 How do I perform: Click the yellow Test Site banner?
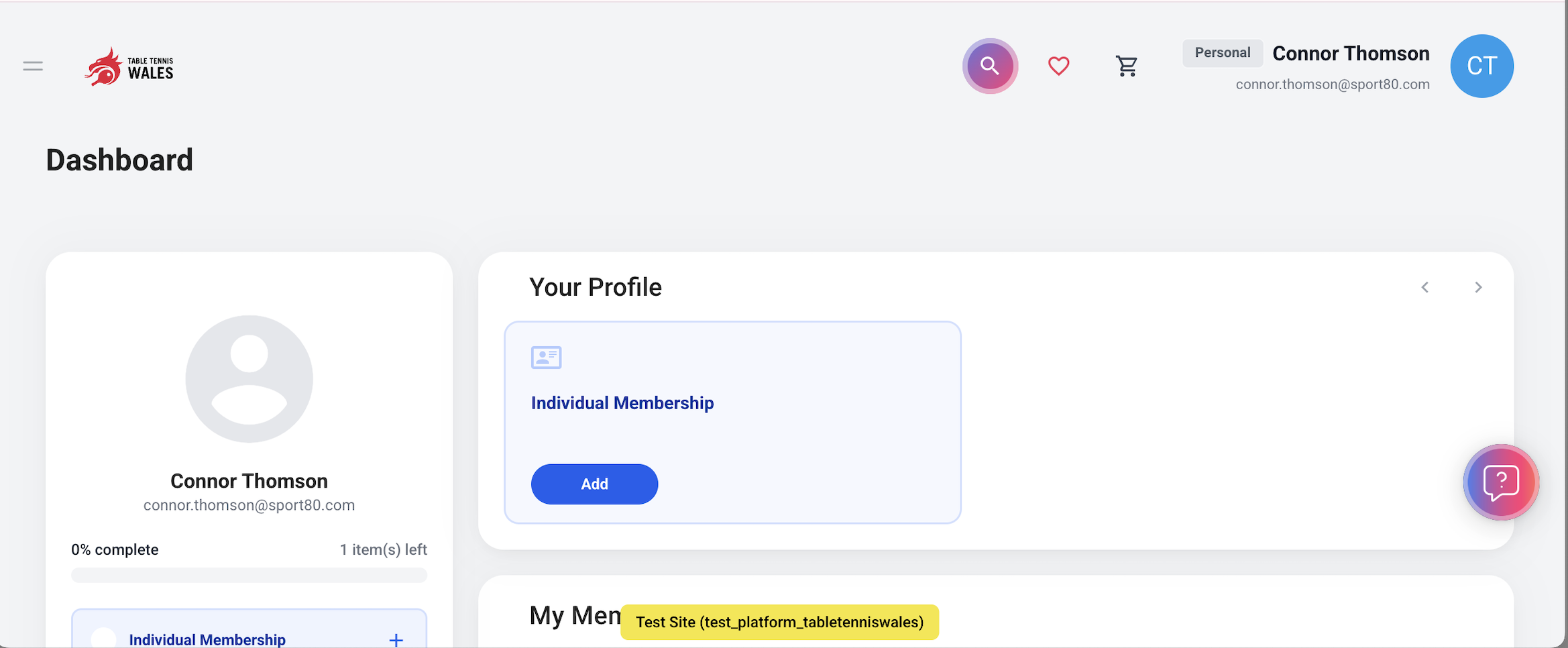(779, 622)
